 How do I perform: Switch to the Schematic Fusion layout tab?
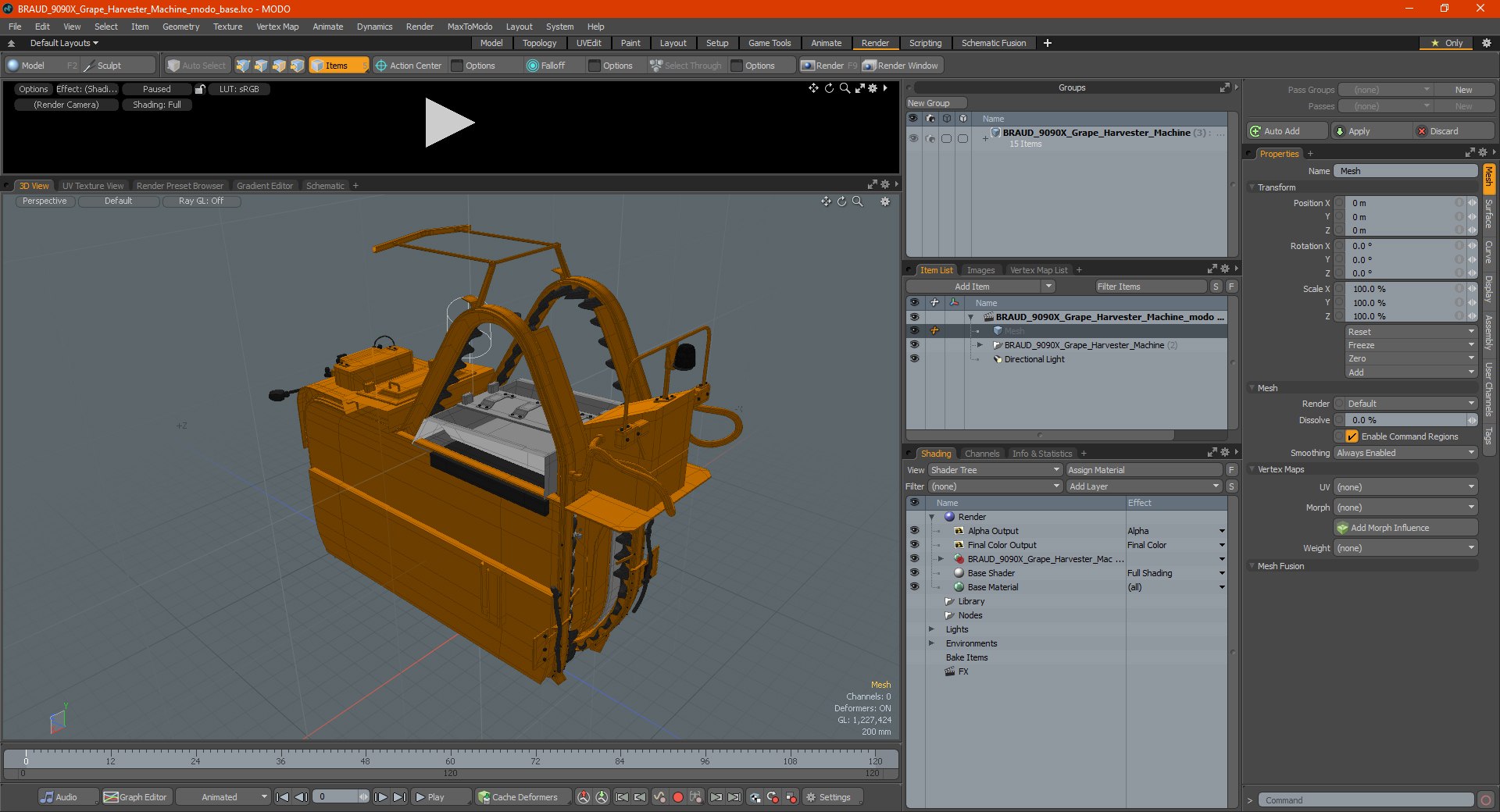993,43
